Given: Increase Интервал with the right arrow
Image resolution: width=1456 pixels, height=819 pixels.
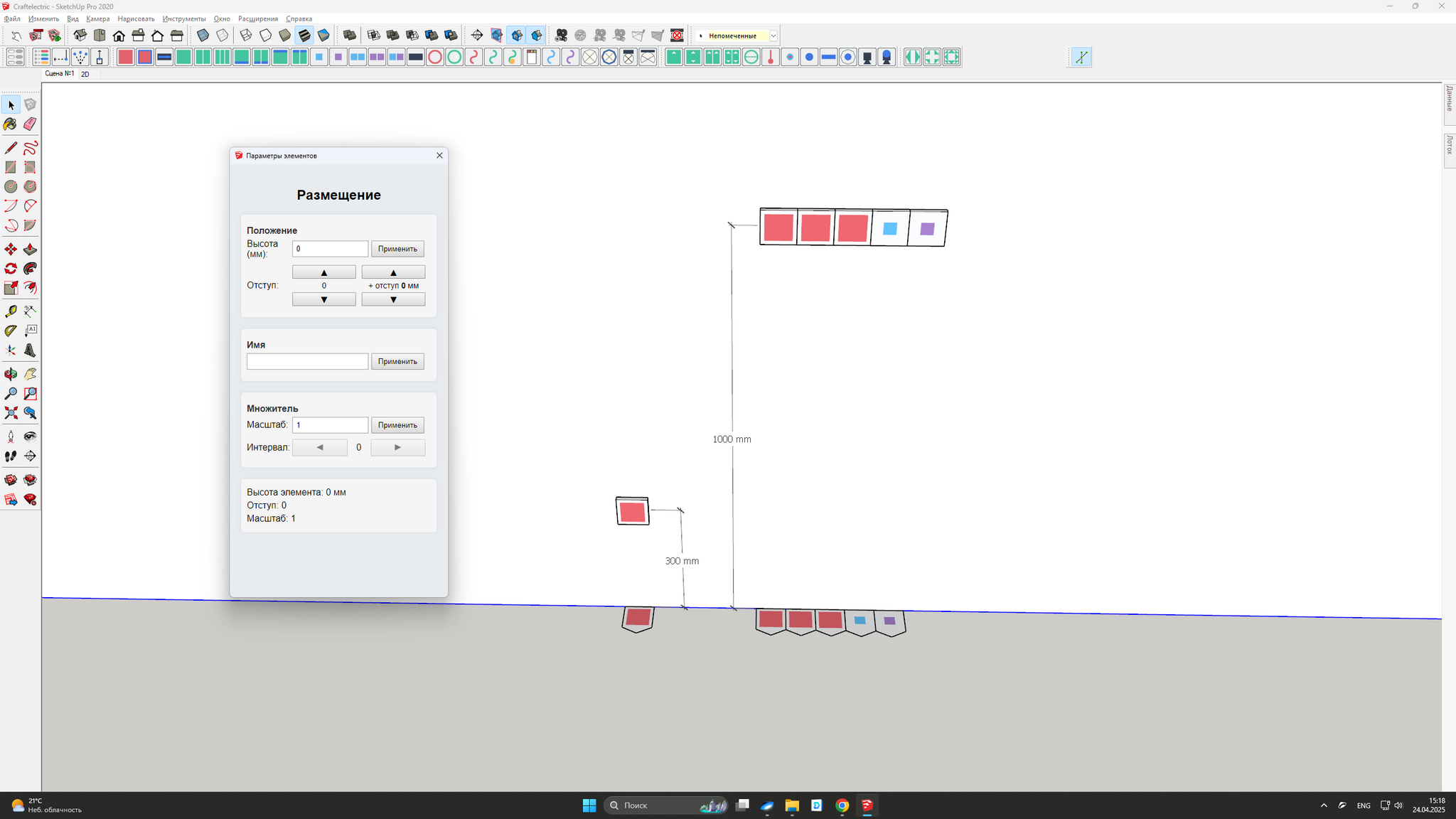Looking at the screenshot, I should coord(397,447).
